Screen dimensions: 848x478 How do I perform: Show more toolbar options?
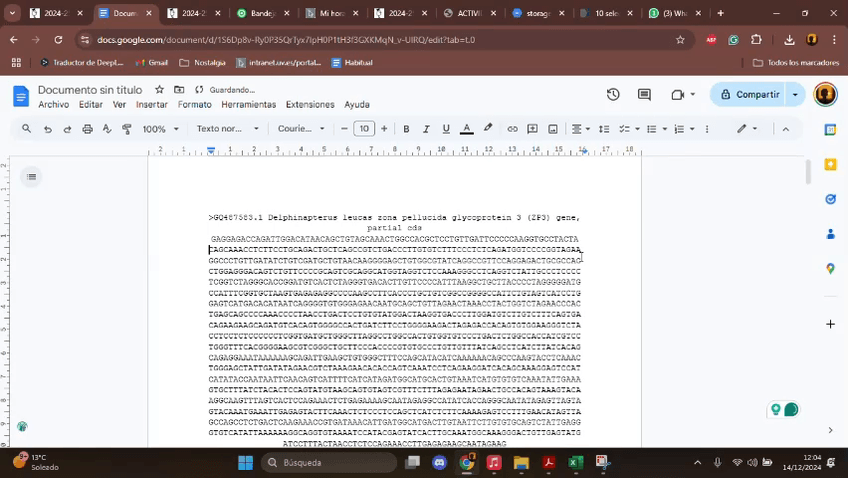coord(707,129)
